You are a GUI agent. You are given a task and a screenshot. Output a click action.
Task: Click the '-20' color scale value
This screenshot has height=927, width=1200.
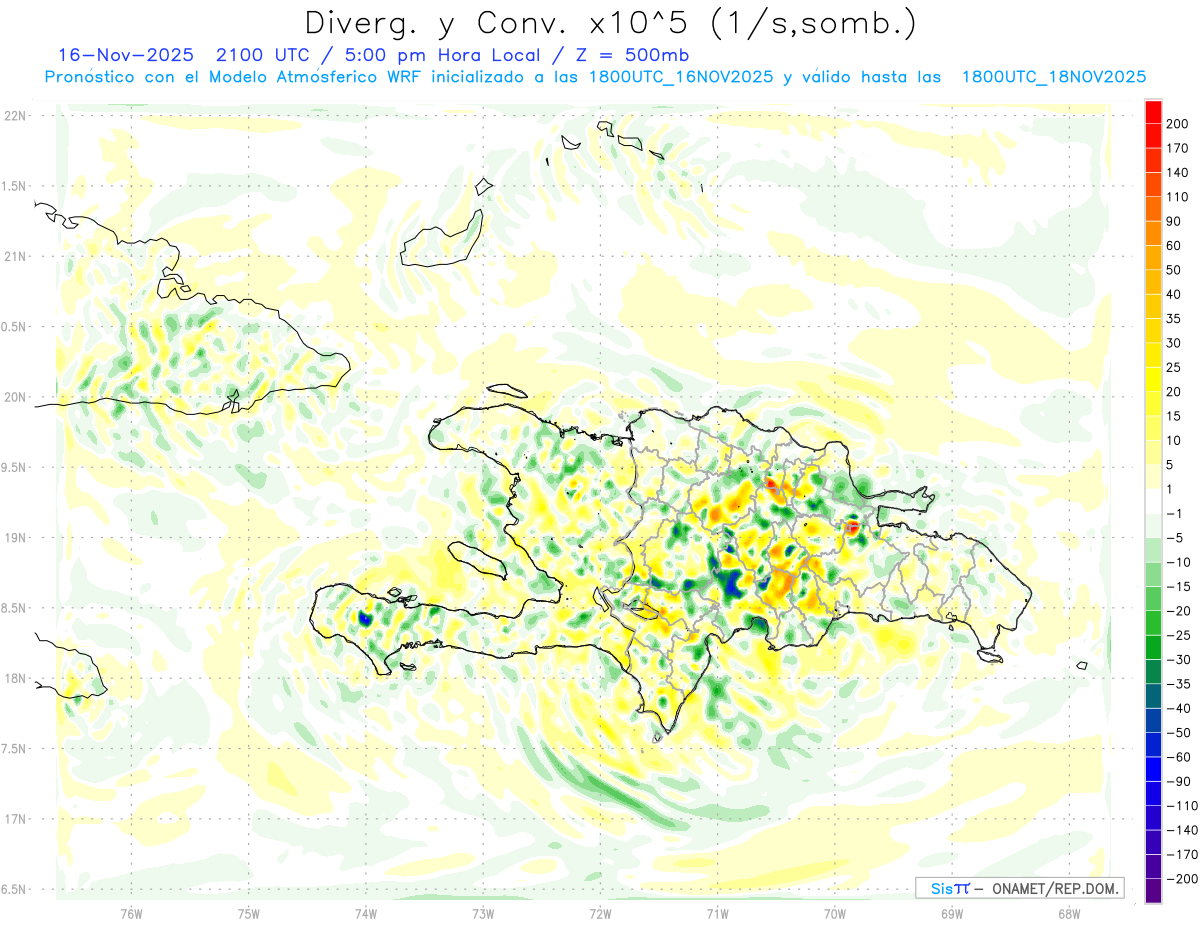1180,611
